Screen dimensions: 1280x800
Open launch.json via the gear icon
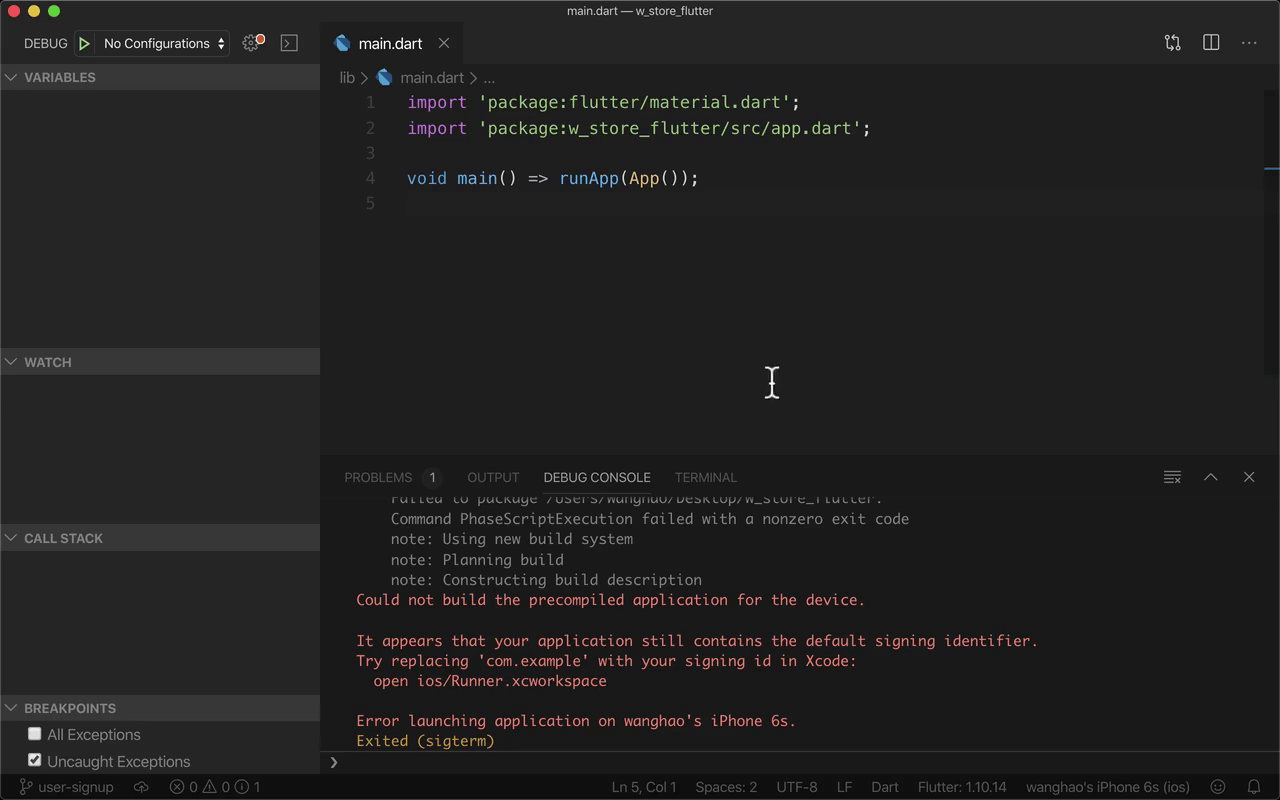[252, 43]
